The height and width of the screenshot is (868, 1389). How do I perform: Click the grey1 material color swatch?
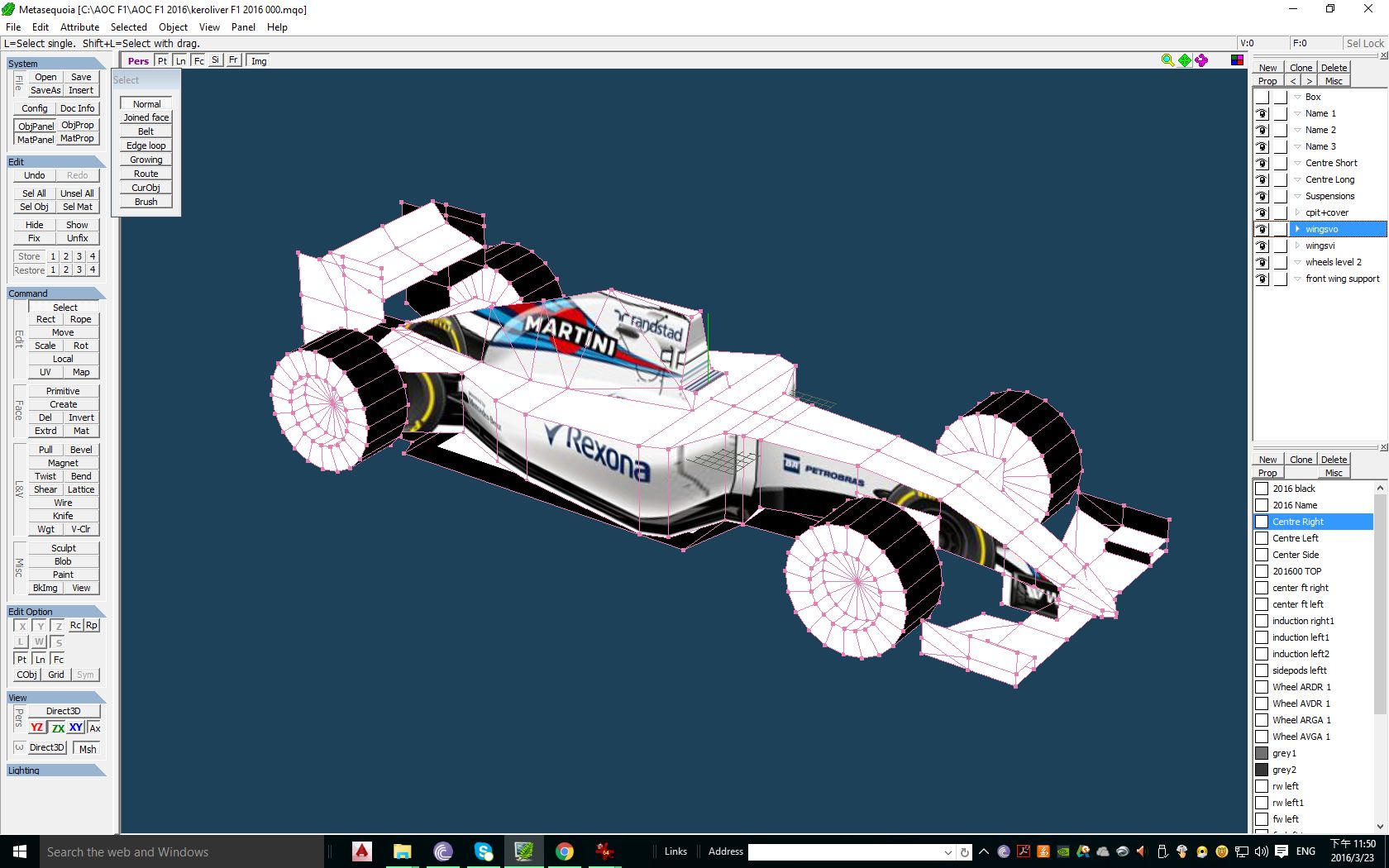(1262, 753)
